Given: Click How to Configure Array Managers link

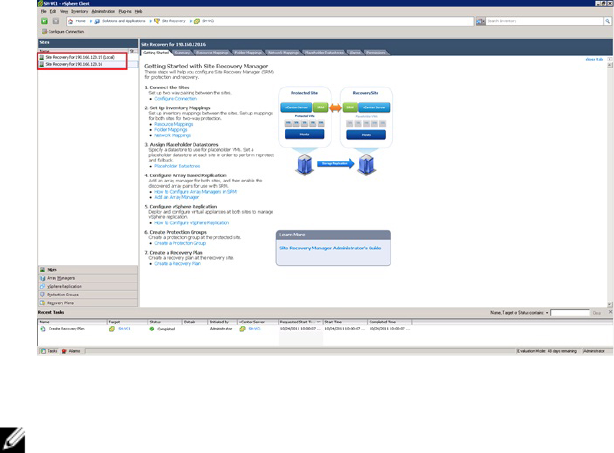Looking at the screenshot, I should [195, 192].
